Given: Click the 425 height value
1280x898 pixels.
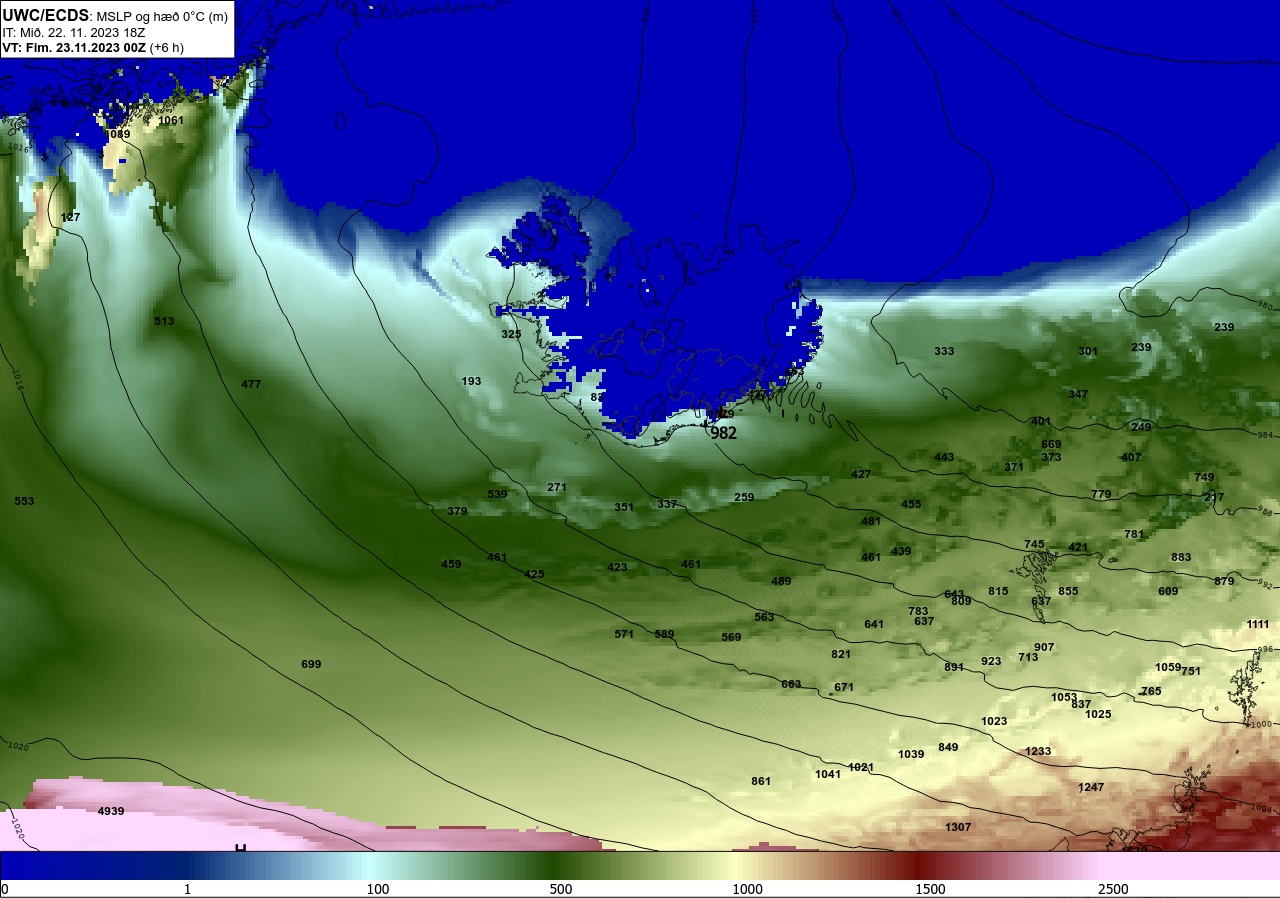Looking at the screenshot, I should (x=534, y=574).
